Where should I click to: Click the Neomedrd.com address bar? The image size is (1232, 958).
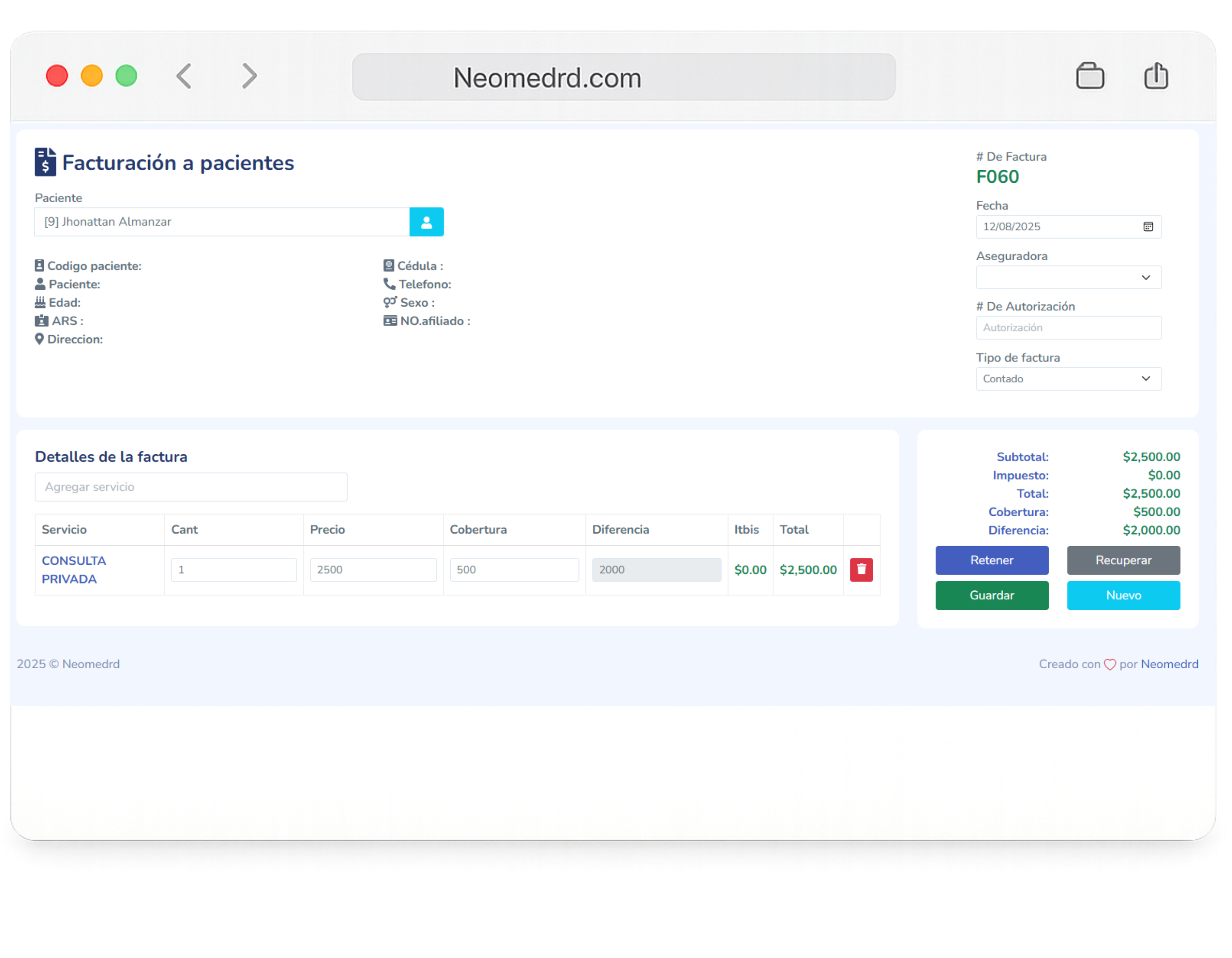pos(623,77)
